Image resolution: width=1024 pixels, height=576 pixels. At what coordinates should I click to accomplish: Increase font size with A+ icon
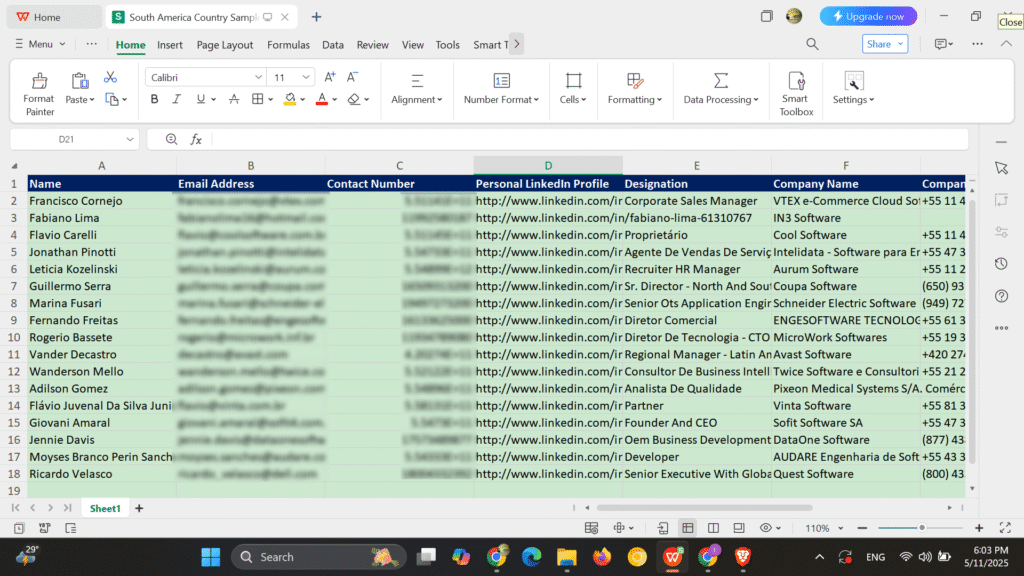click(x=330, y=77)
